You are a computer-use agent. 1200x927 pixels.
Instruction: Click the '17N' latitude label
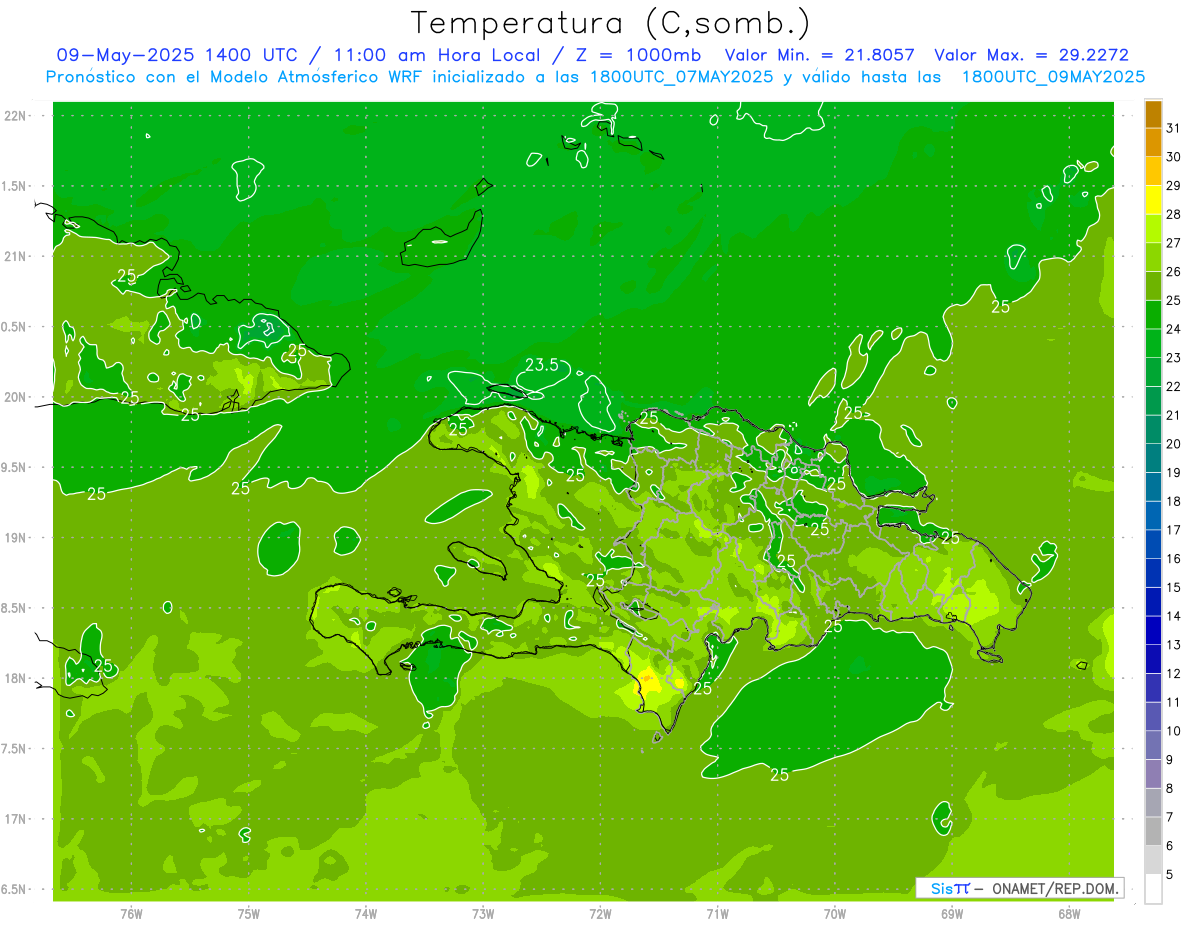[16, 819]
